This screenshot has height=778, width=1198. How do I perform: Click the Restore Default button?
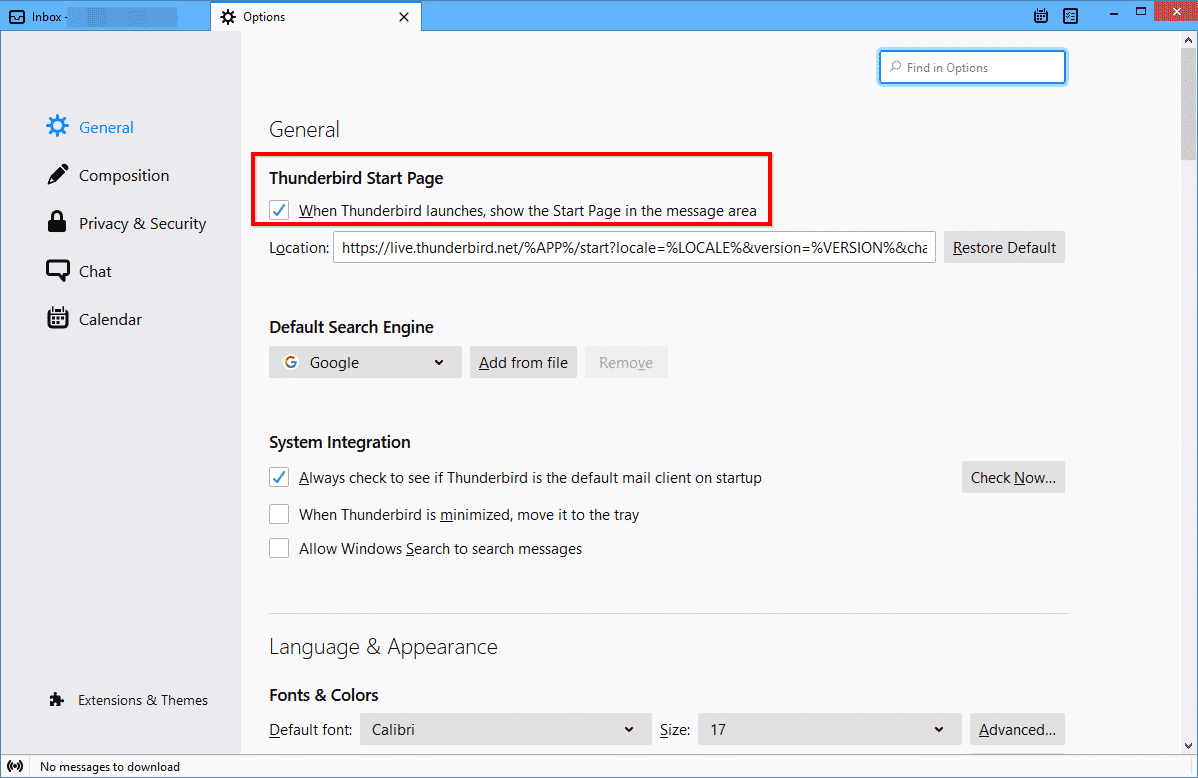(1004, 248)
